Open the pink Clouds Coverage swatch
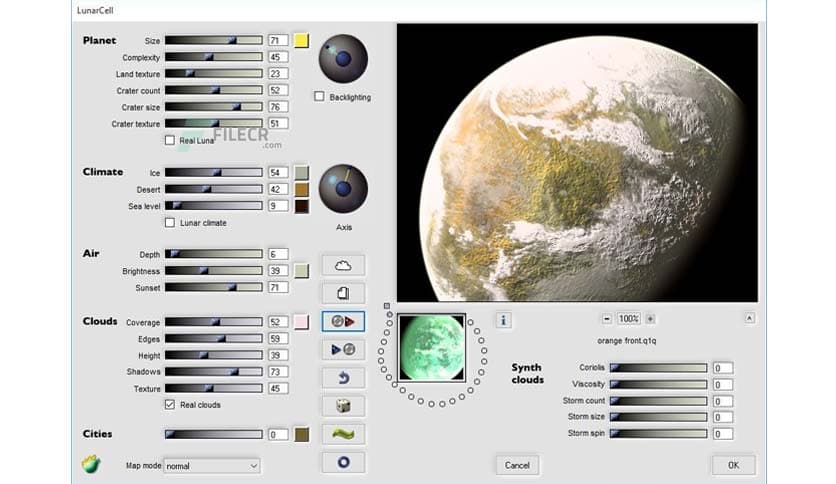This screenshot has height=484, width=836. pyautogui.click(x=301, y=322)
